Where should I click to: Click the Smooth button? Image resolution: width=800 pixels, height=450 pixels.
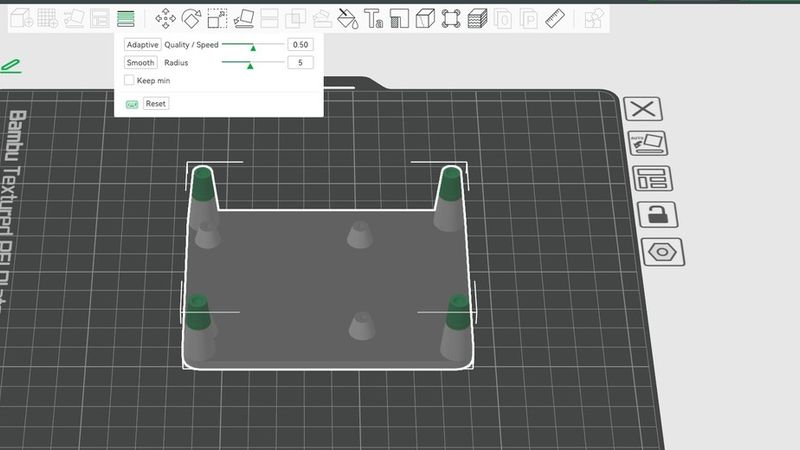pyautogui.click(x=140, y=63)
